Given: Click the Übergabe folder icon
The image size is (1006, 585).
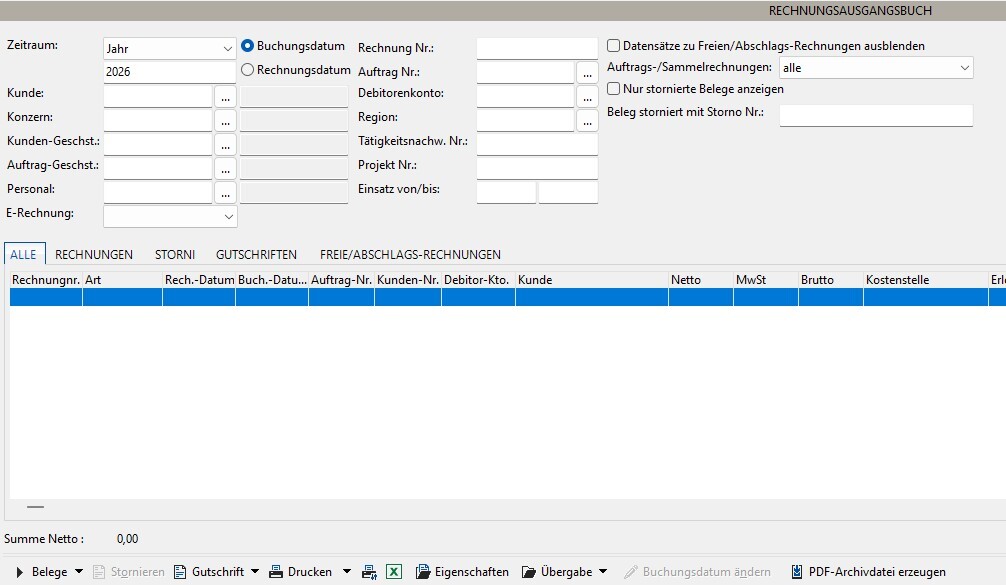Looking at the screenshot, I should [x=529, y=572].
